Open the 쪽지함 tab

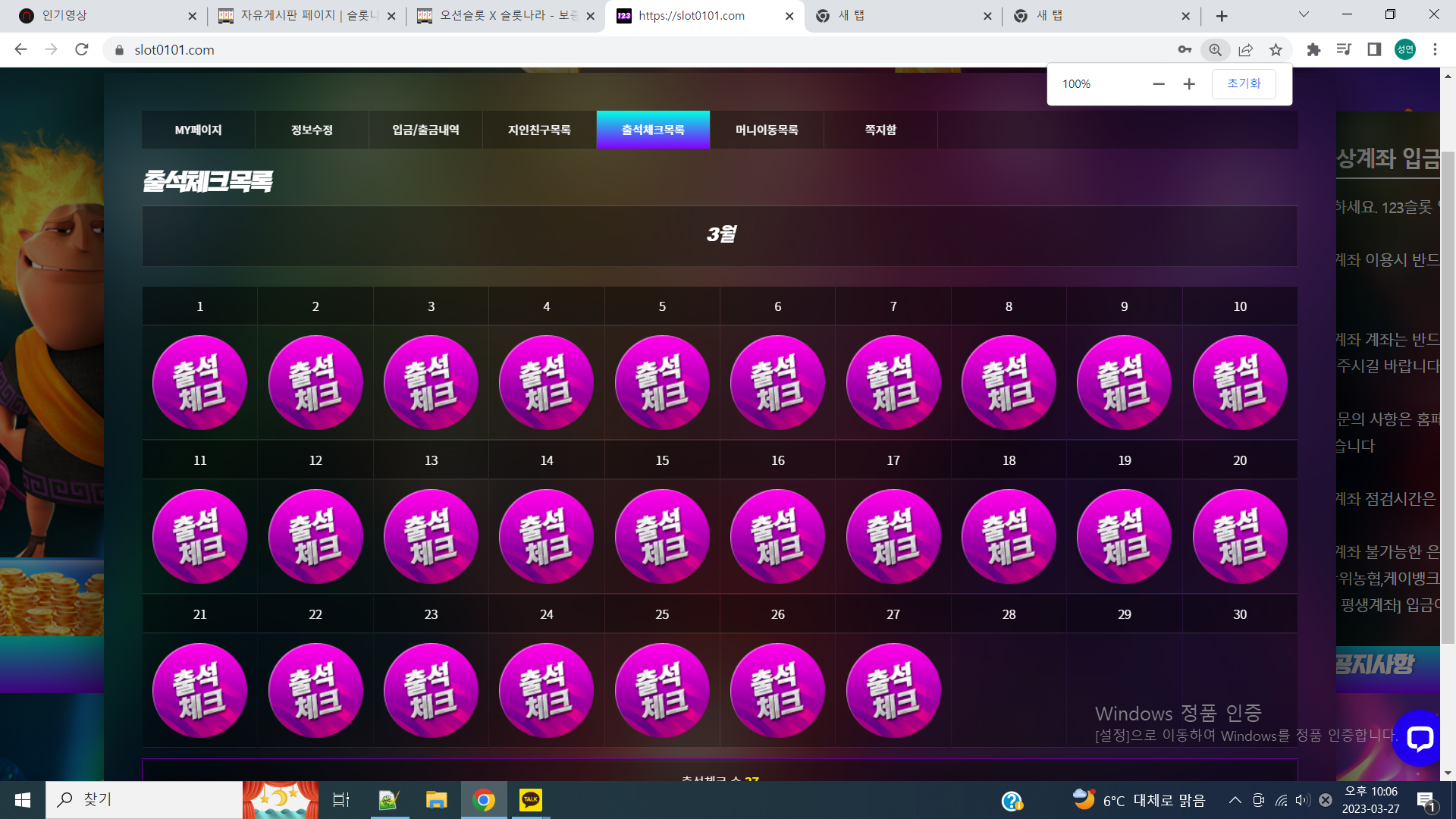click(881, 130)
